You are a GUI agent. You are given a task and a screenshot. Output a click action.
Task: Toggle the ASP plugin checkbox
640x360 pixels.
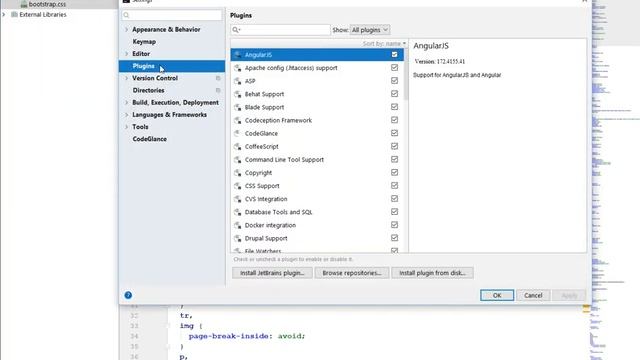click(x=394, y=80)
